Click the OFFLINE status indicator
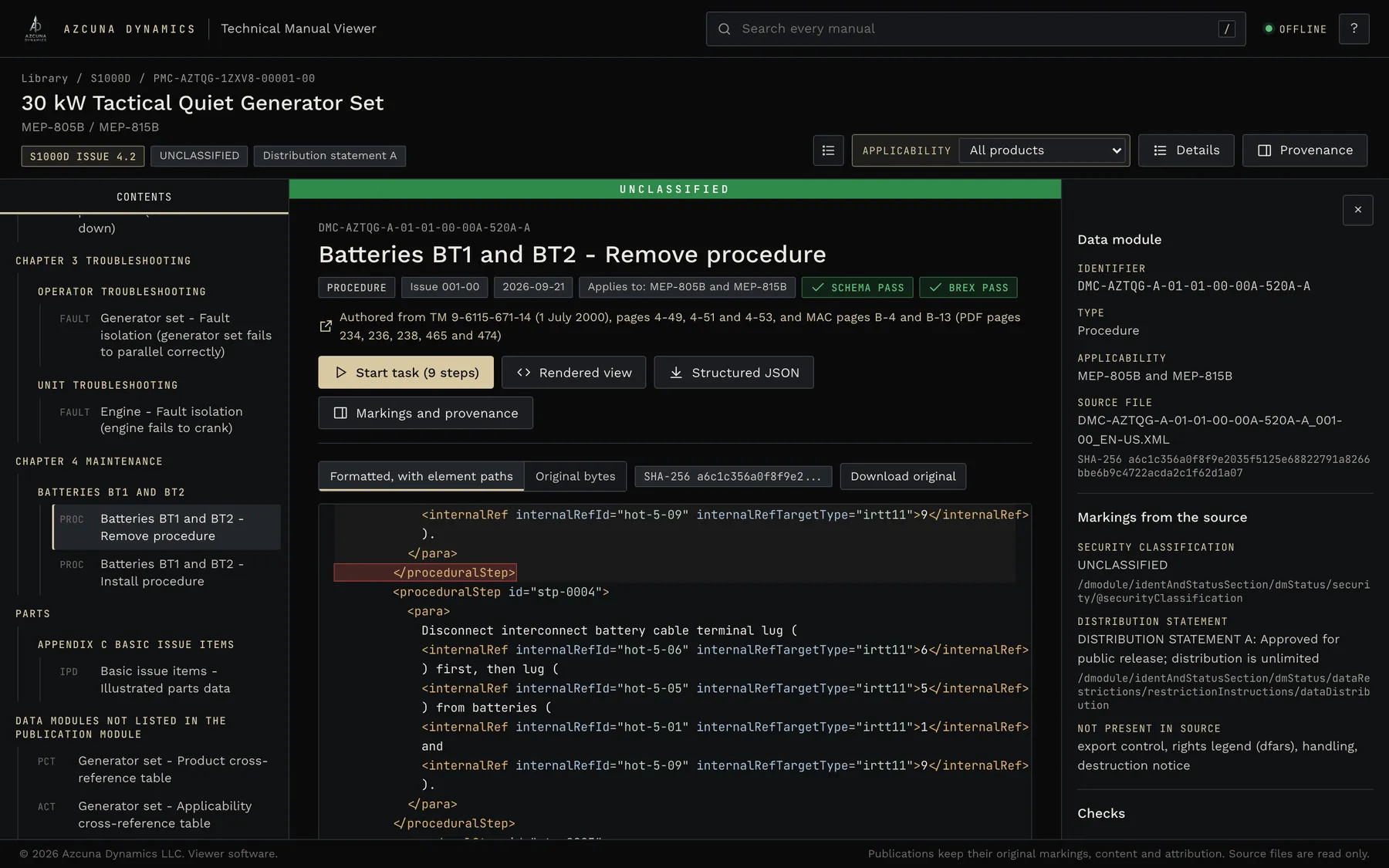This screenshot has height=868, width=1389. click(x=1296, y=29)
